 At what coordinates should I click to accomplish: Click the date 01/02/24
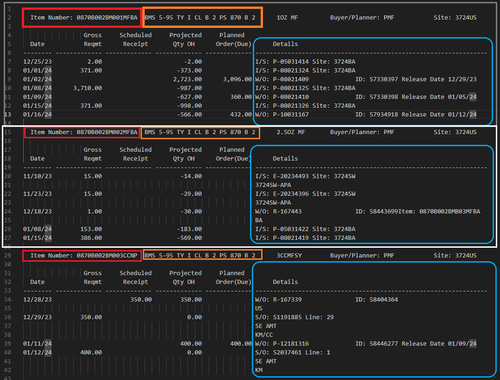click(37, 79)
